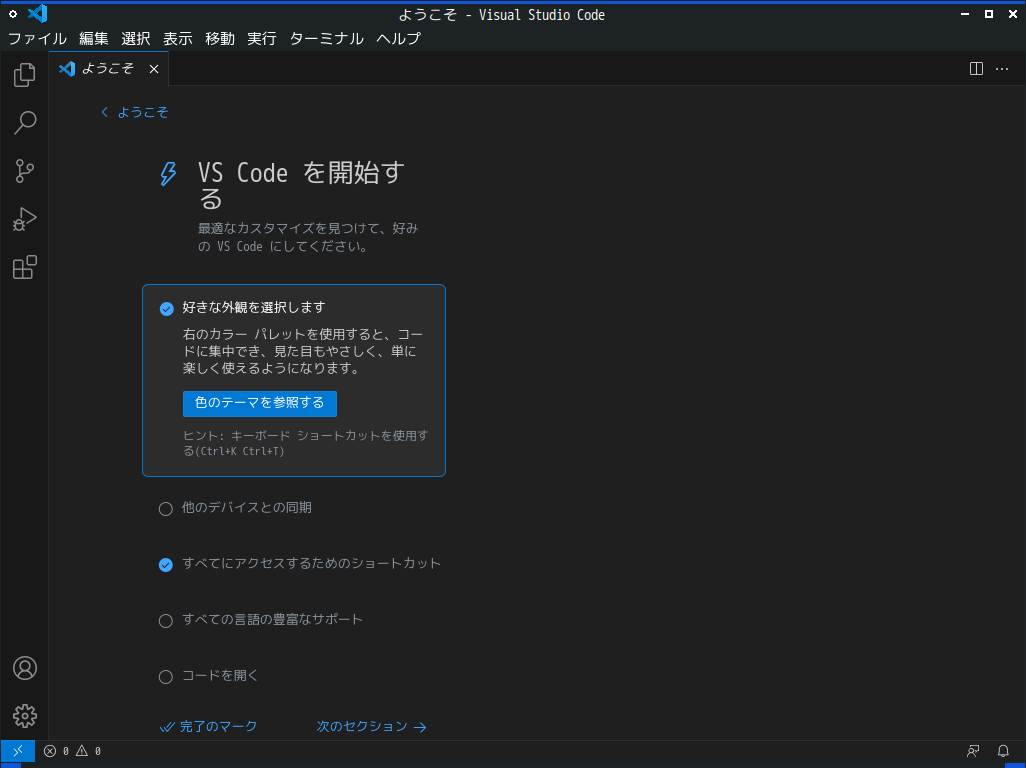Click the 色のテーマを参照する button
Screen dimensions: 1026x768
(260, 404)
